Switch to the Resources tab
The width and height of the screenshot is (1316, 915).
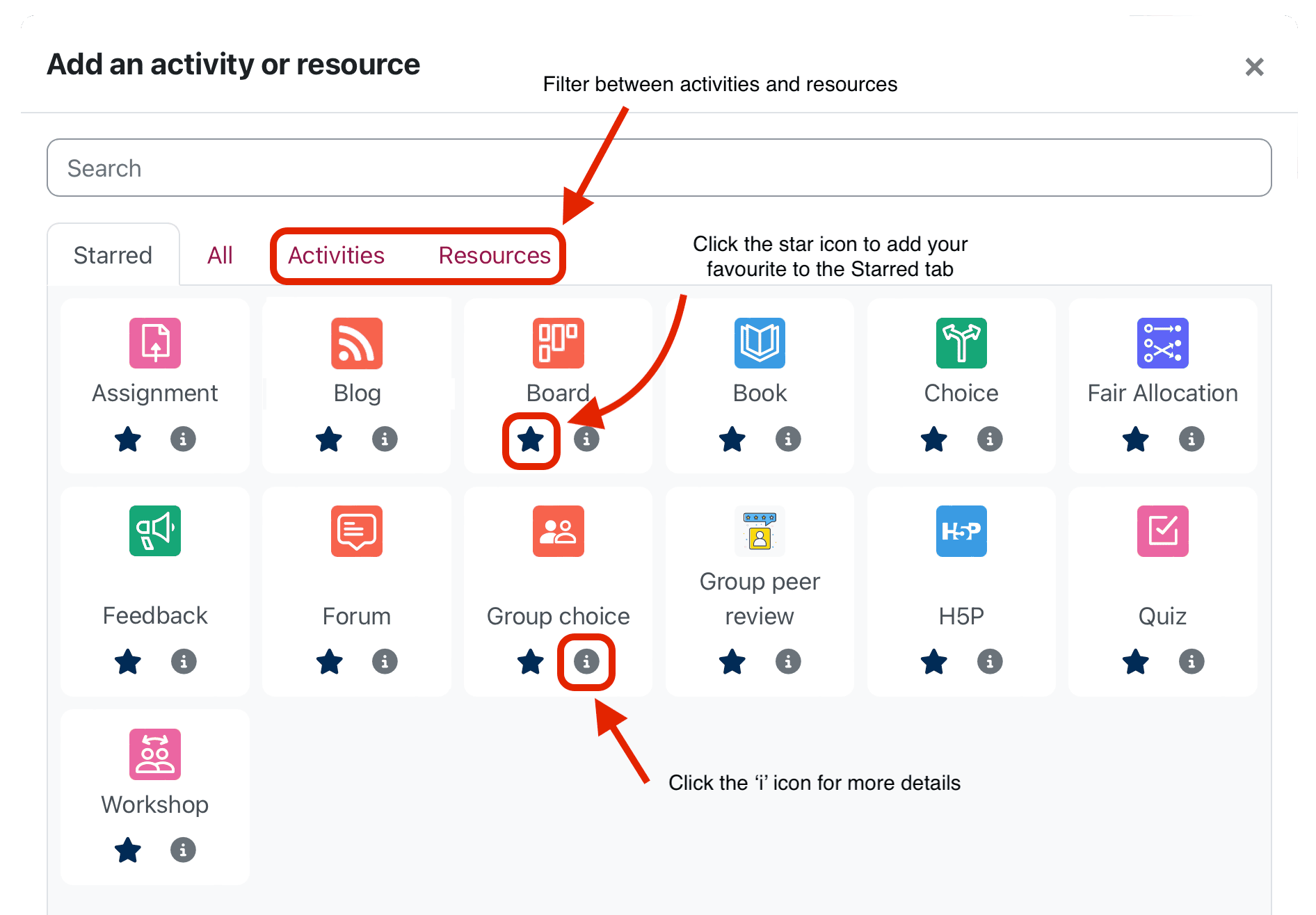[495, 256]
